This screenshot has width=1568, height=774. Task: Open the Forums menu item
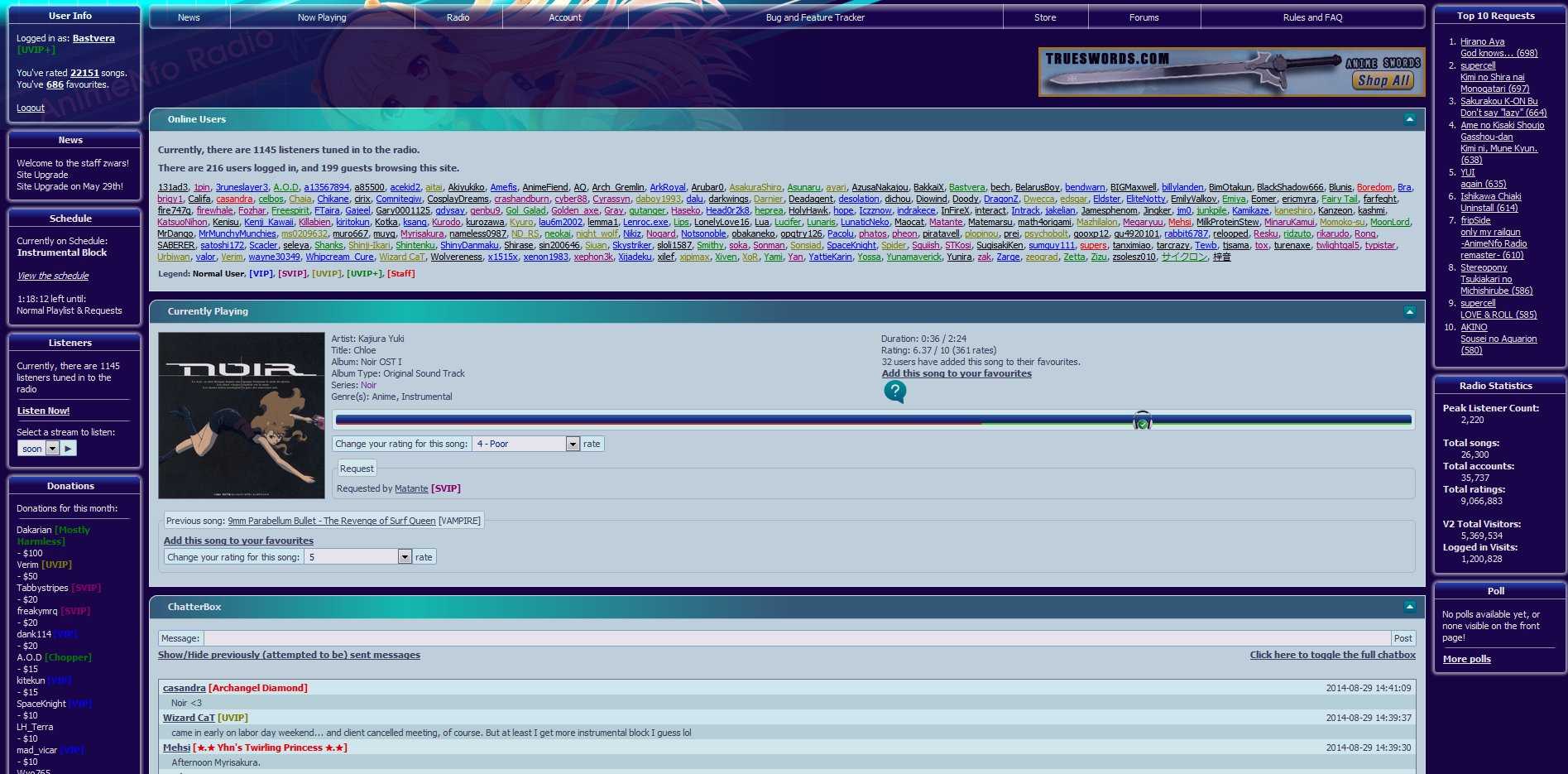tap(1144, 17)
